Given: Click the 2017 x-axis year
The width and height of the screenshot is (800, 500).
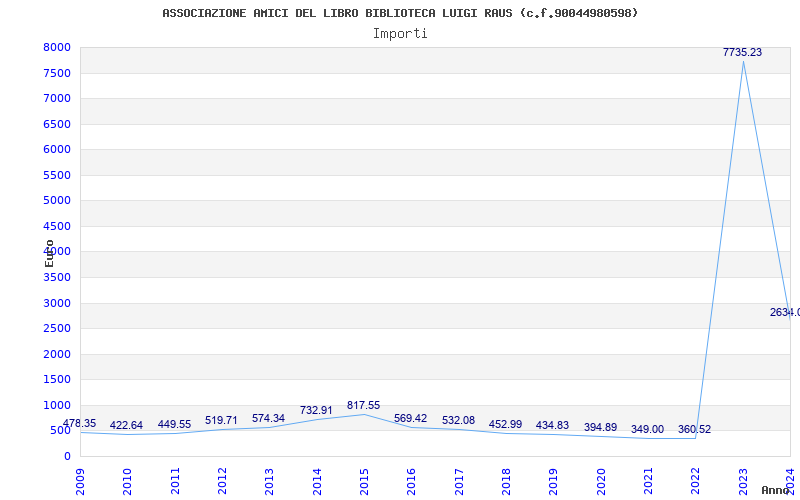Looking at the screenshot, I should pos(459,482).
